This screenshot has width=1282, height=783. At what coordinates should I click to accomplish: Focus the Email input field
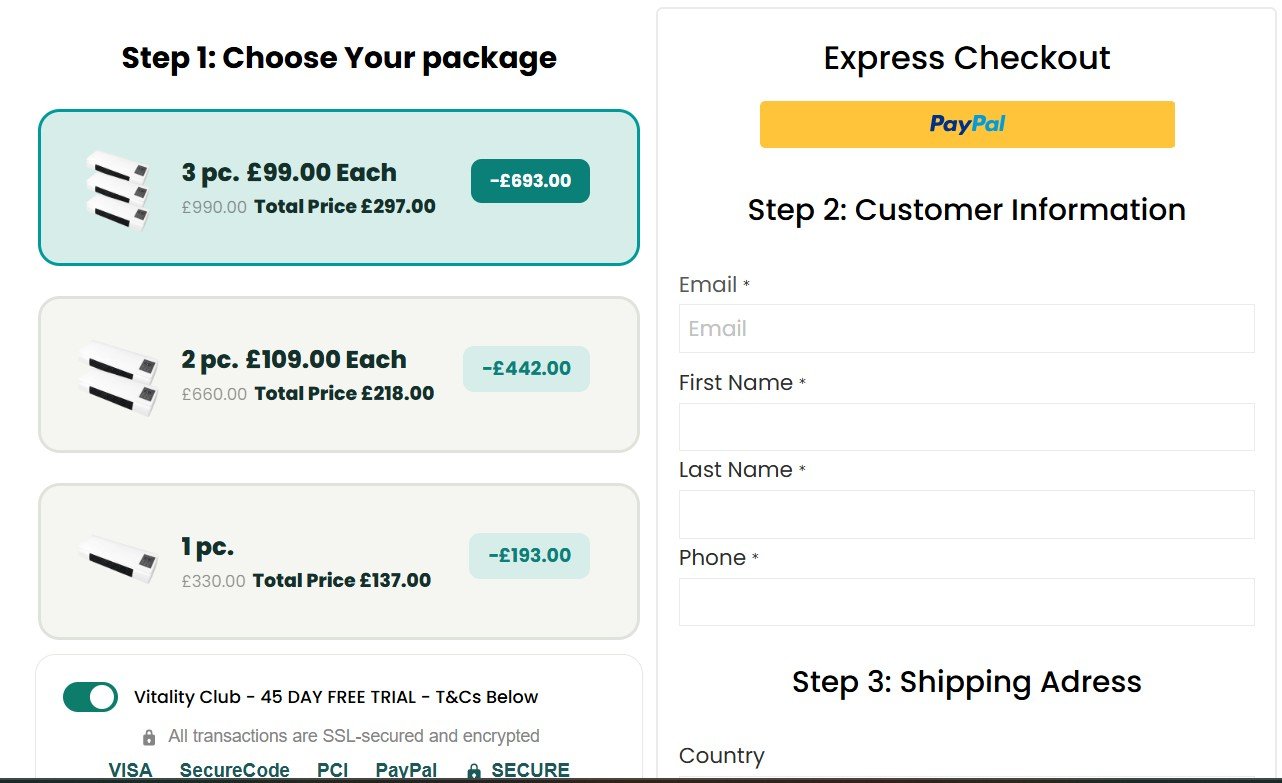tap(966, 328)
